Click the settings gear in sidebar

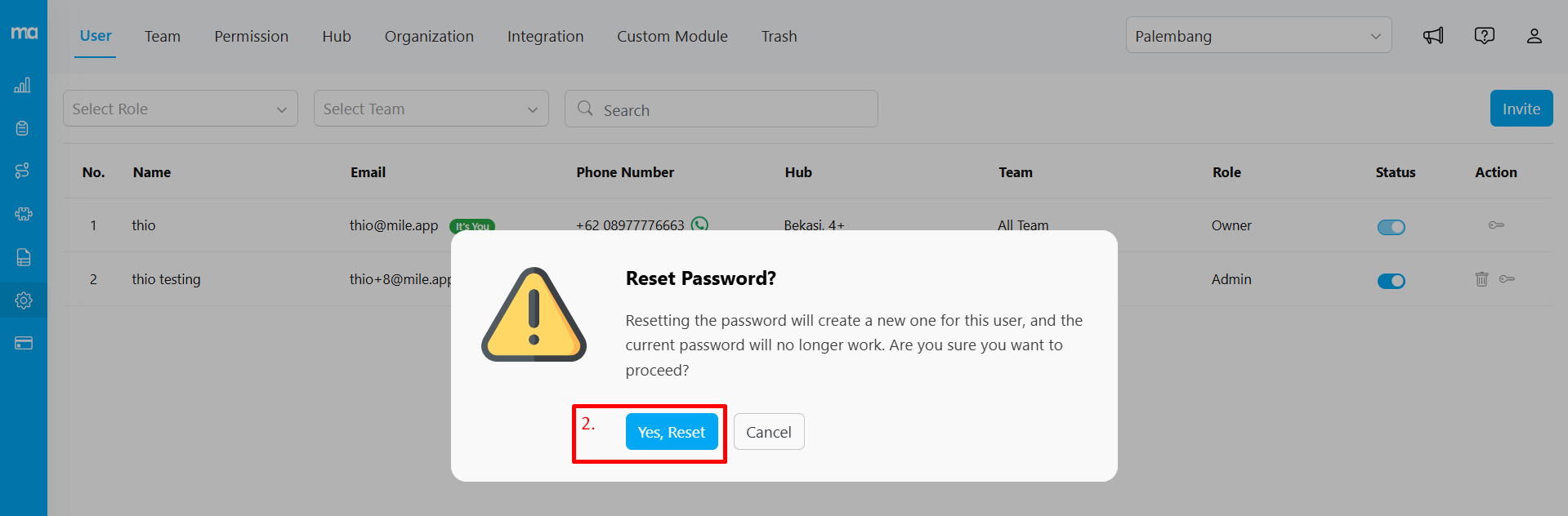click(x=23, y=300)
